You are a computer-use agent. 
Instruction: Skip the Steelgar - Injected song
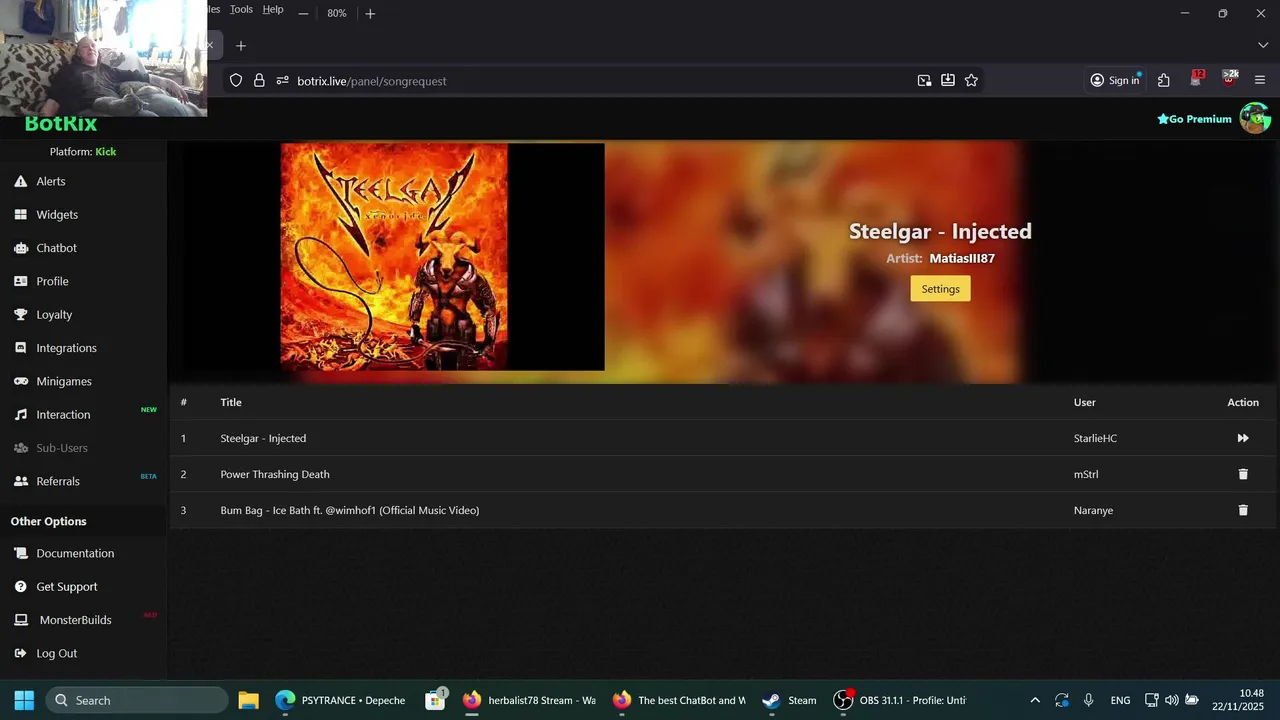(x=1243, y=438)
